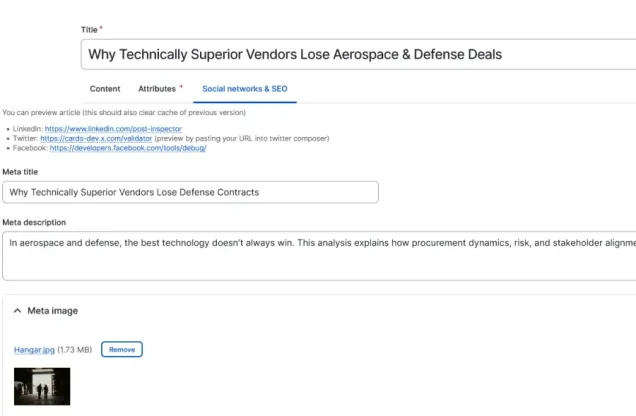Image resolution: width=636 pixels, height=416 pixels.
Task: Click the hangar image thumbnail preview
Action: [x=42, y=385]
